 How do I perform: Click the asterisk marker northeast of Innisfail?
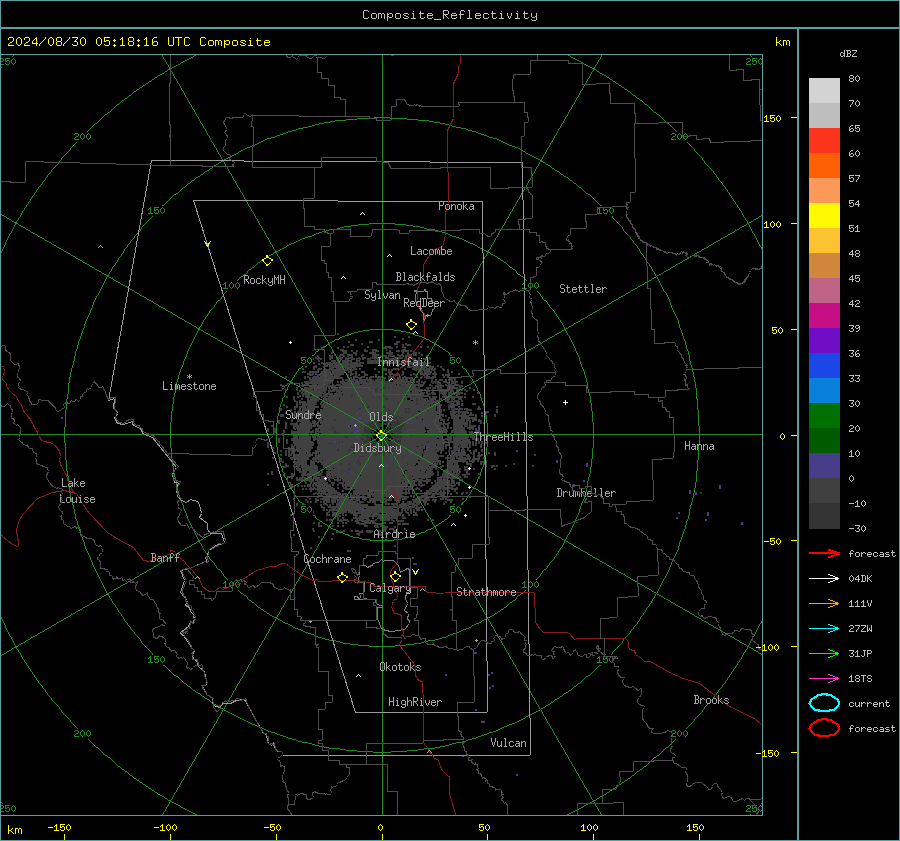point(475,343)
